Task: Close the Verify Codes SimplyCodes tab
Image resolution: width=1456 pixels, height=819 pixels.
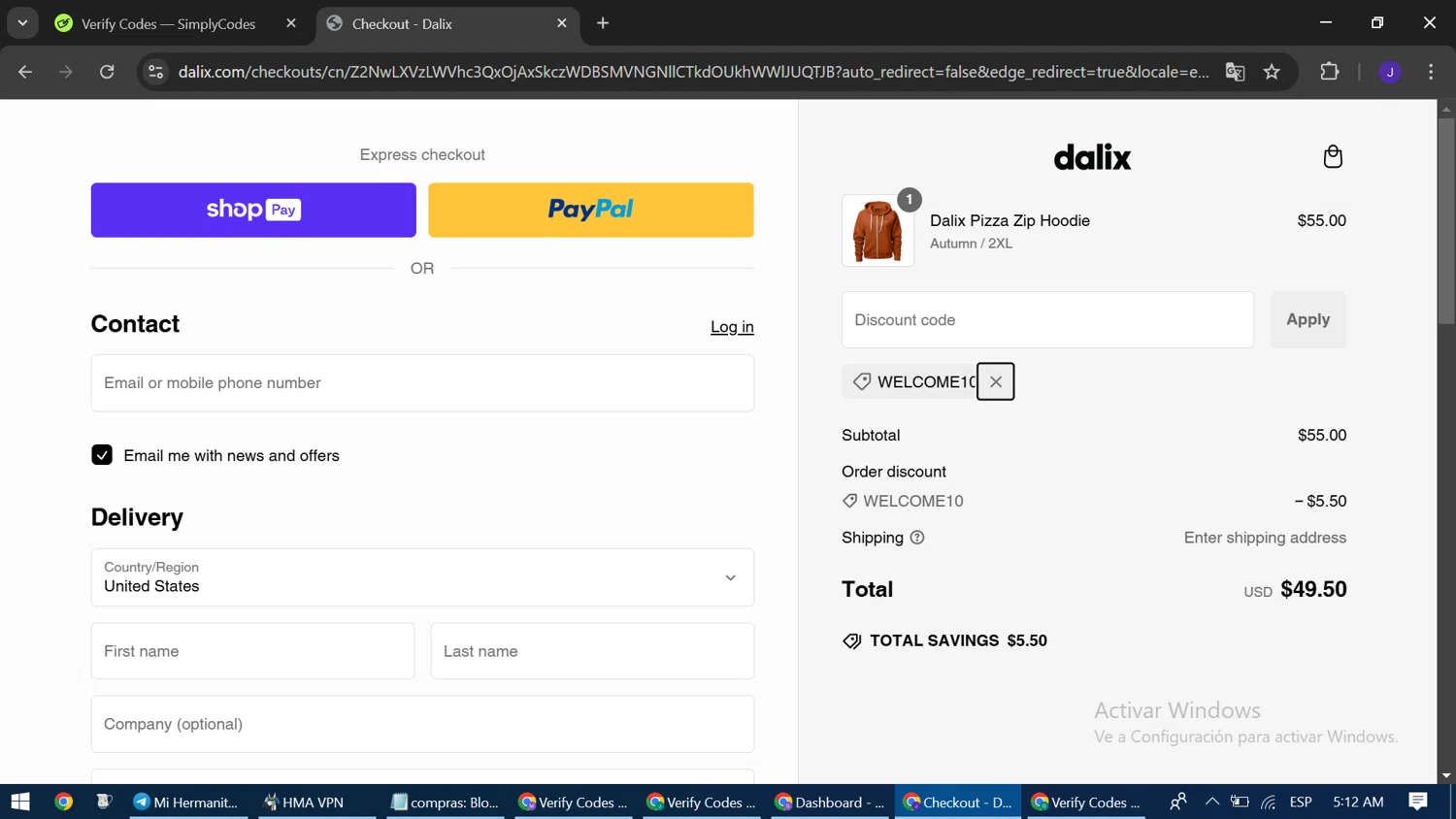Action: [x=291, y=23]
